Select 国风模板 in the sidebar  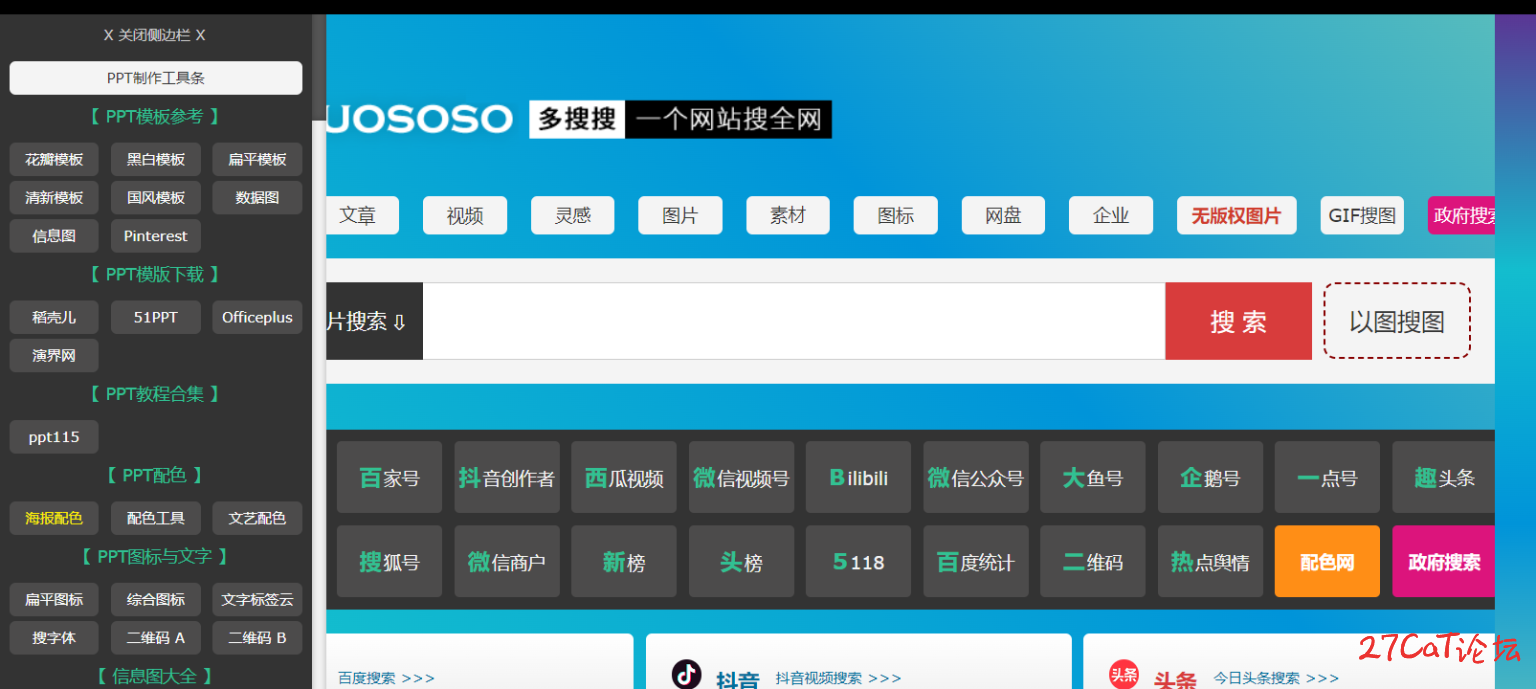tap(156, 198)
